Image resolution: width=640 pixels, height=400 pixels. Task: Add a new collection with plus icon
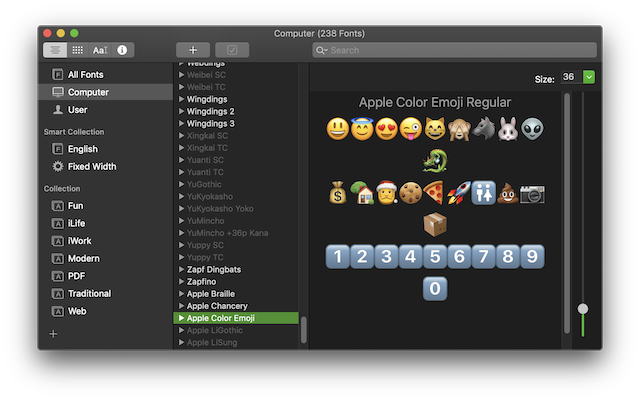click(x=53, y=334)
